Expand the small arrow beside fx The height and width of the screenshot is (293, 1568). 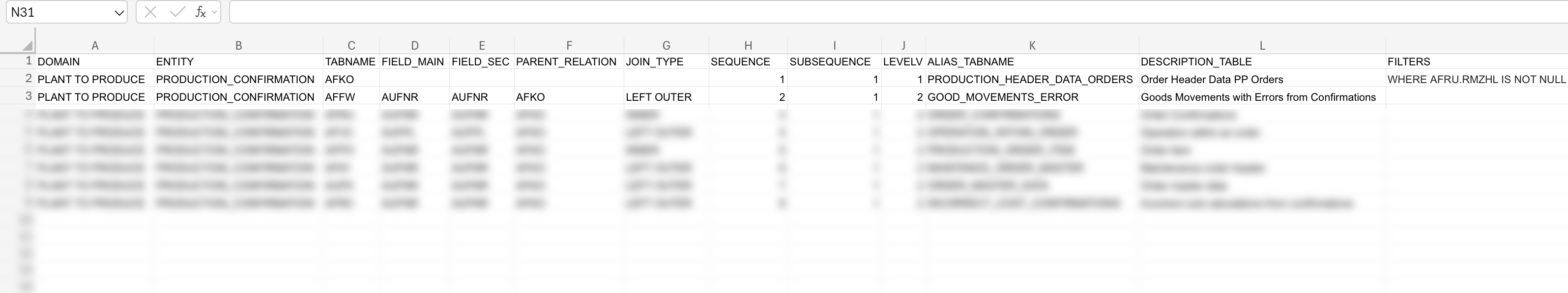tap(214, 12)
